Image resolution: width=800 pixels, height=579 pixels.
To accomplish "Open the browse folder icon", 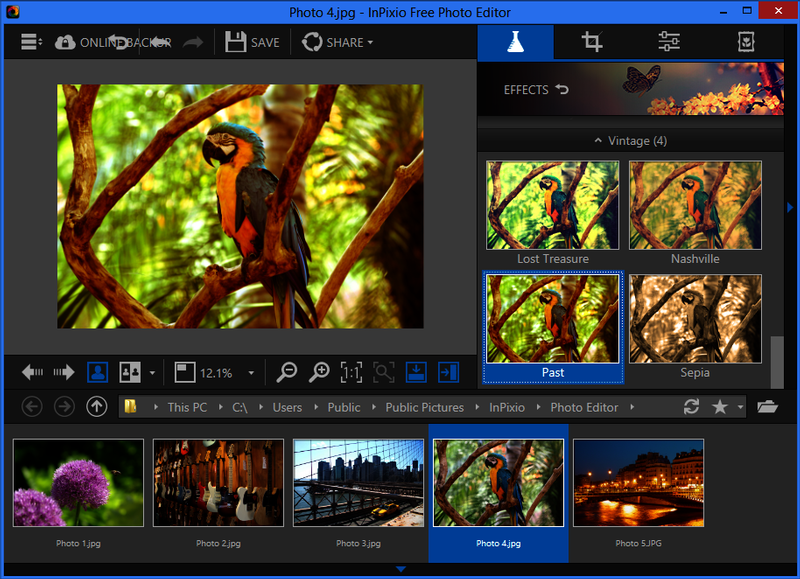I will (x=767, y=407).
